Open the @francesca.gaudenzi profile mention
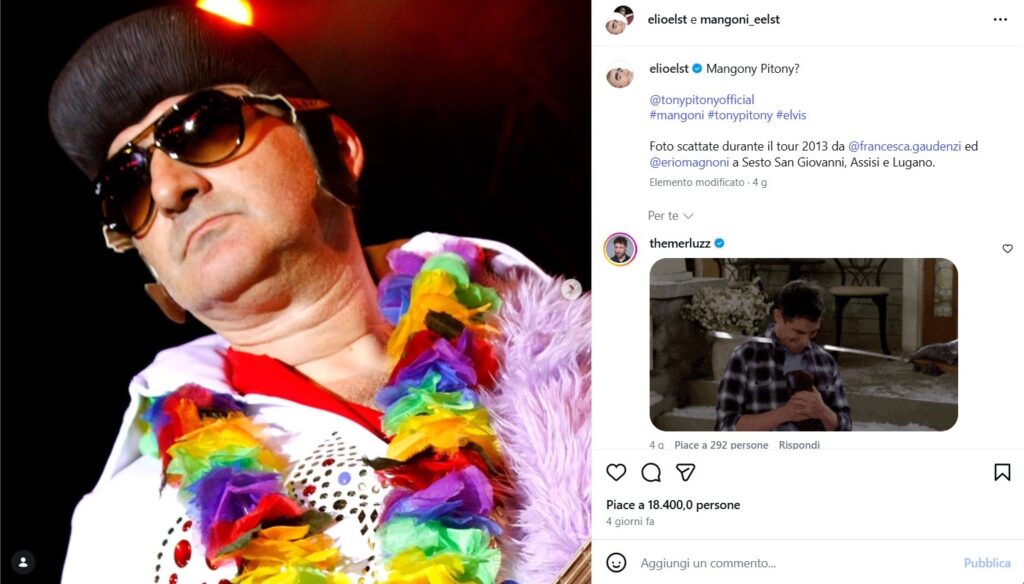 (904, 146)
